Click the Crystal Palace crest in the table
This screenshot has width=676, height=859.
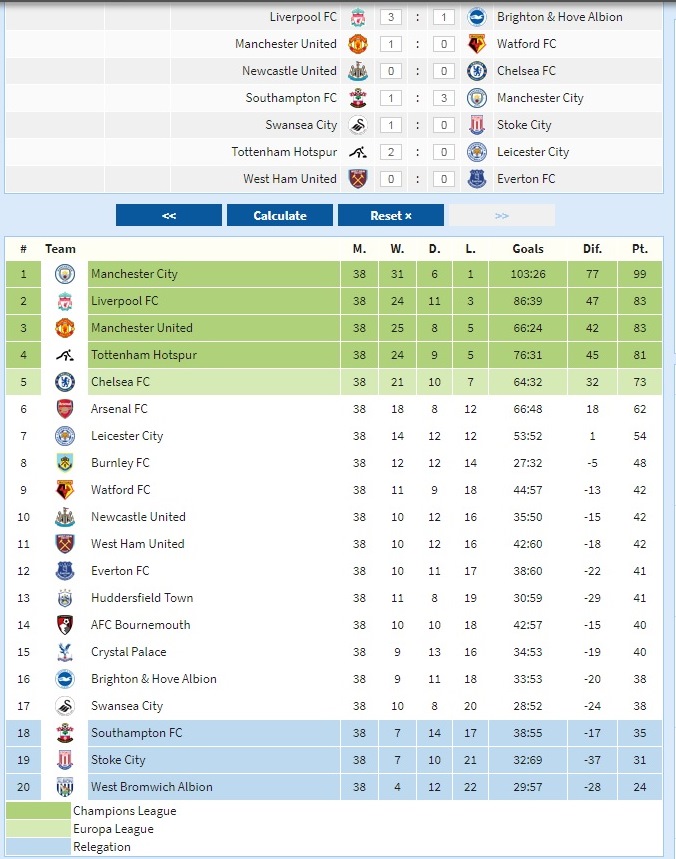65,652
